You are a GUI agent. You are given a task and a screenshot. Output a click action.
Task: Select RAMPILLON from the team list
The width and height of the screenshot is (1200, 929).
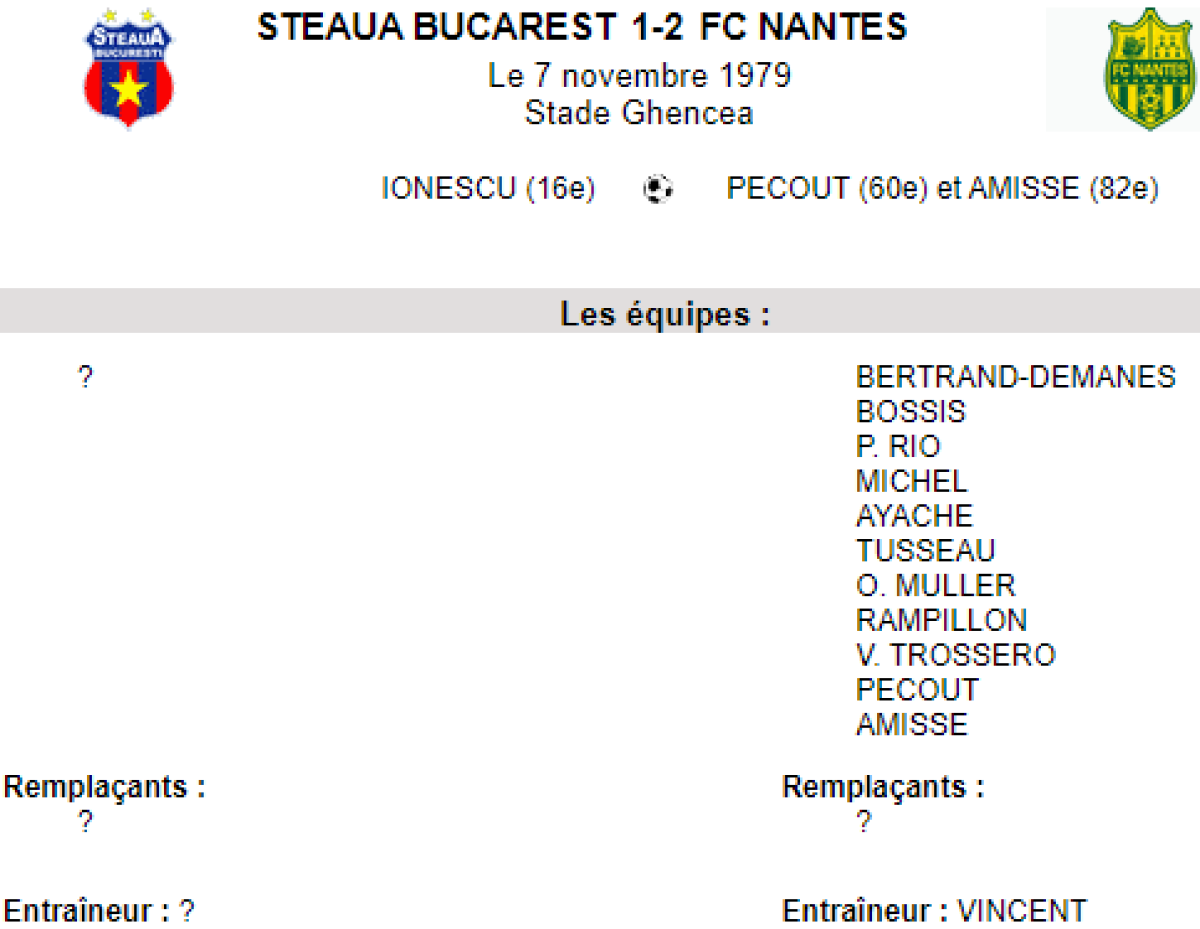coord(941,620)
